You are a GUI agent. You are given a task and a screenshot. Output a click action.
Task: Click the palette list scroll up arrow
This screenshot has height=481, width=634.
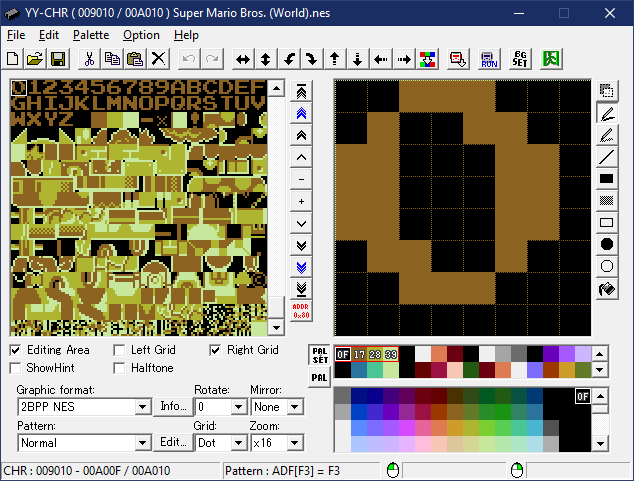[x=600, y=354]
